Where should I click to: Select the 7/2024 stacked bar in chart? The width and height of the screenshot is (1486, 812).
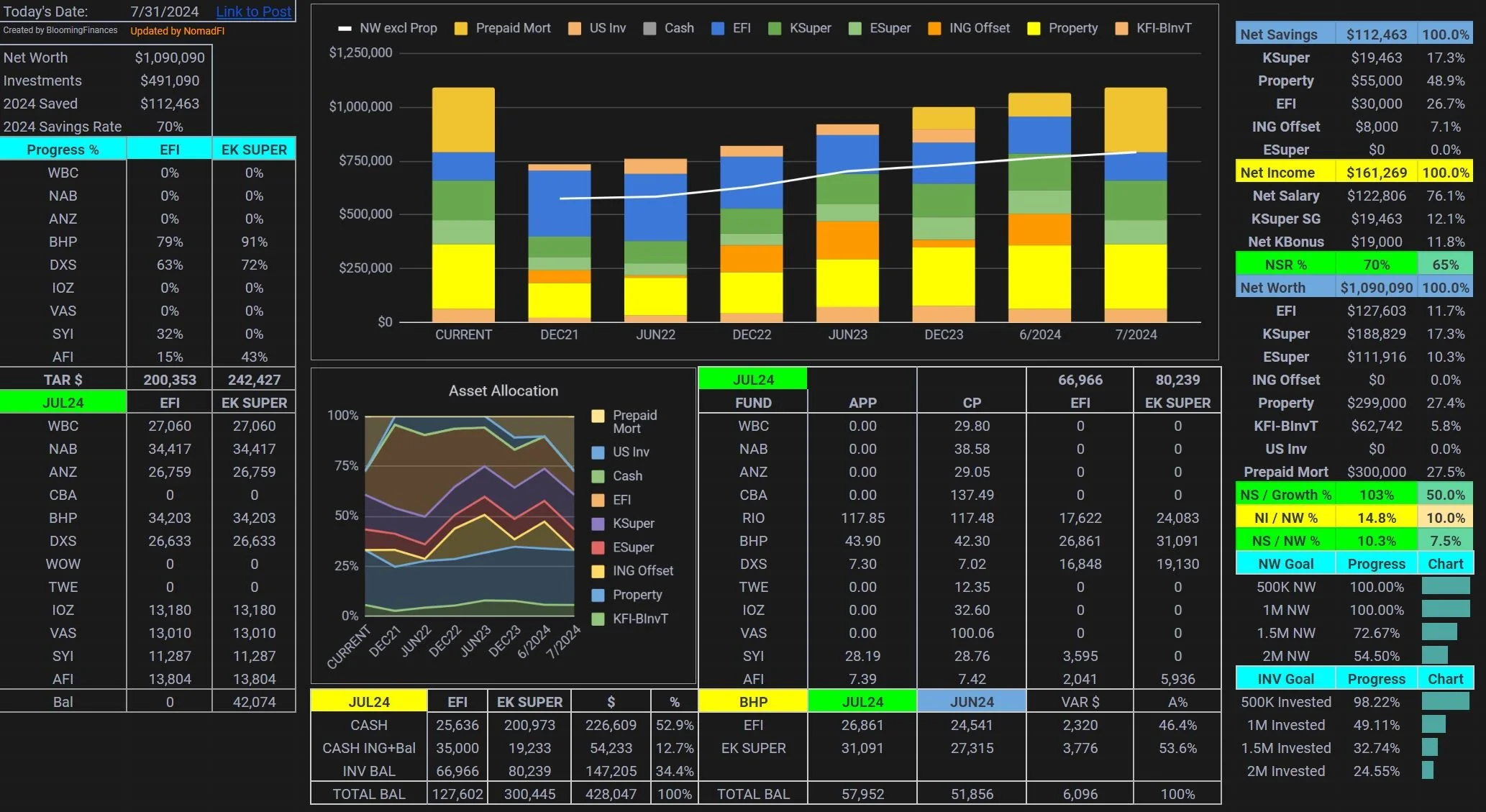tap(1135, 205)
